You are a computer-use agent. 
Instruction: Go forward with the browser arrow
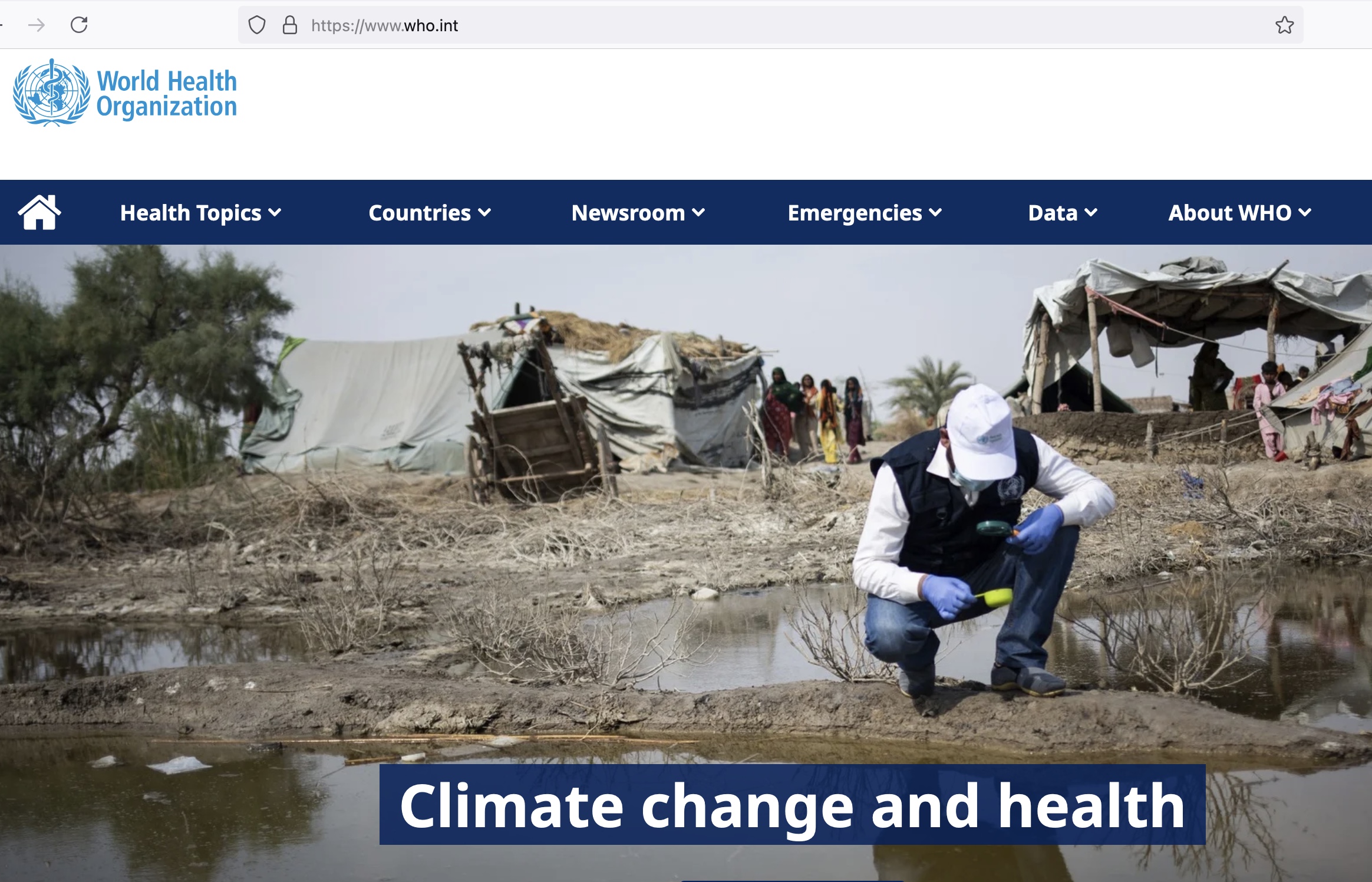(37, 25)
